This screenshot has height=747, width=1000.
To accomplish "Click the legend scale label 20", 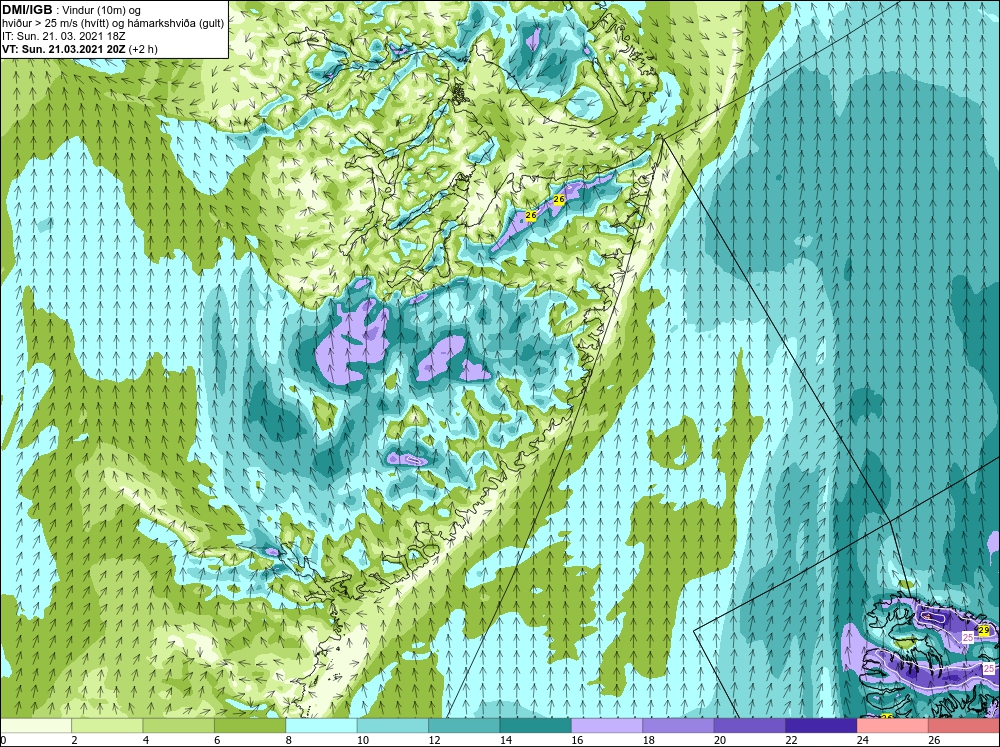I will tap(719, 740).
